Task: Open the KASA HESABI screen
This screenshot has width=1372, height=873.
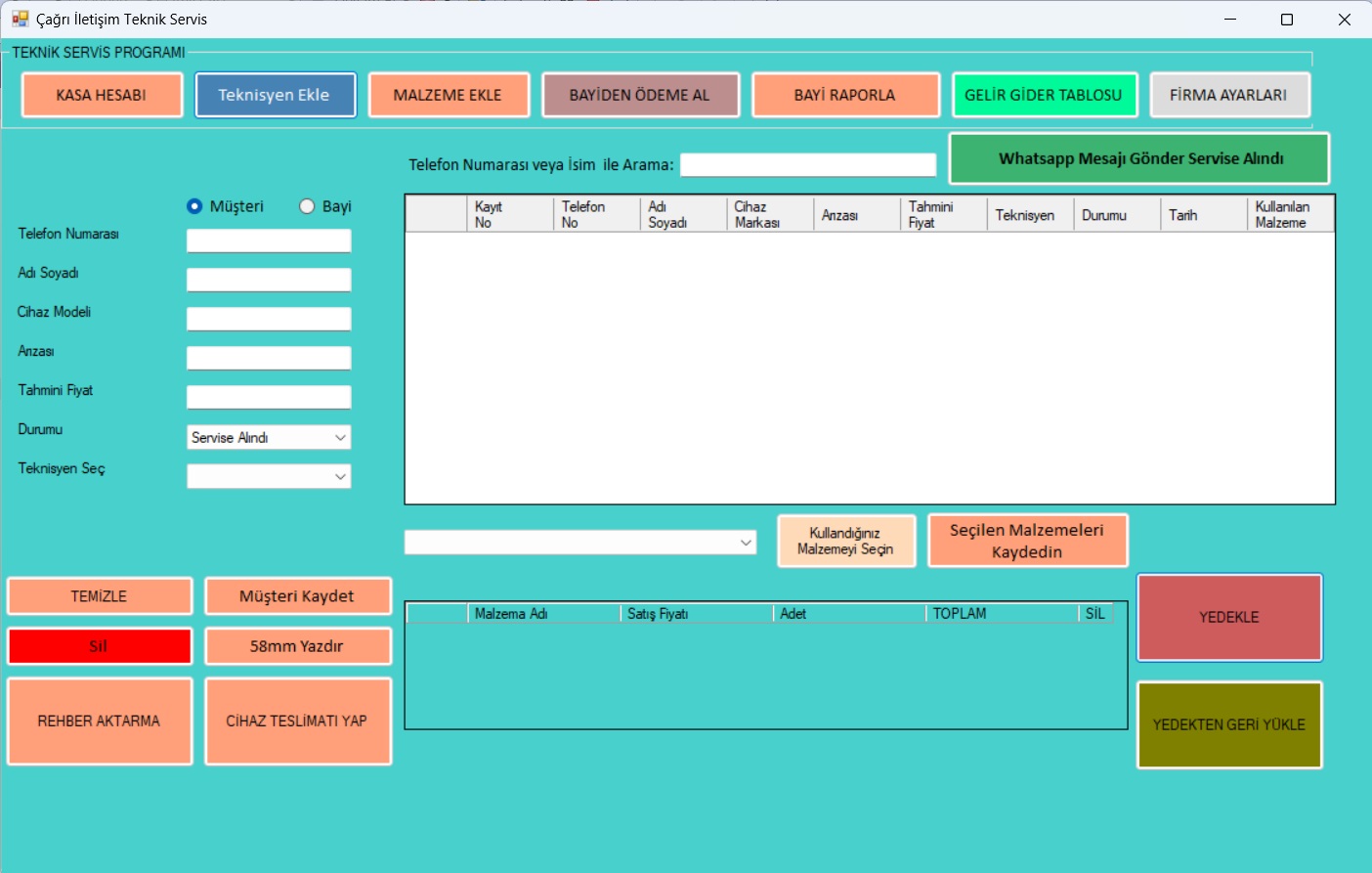Action: click(102, 95)
